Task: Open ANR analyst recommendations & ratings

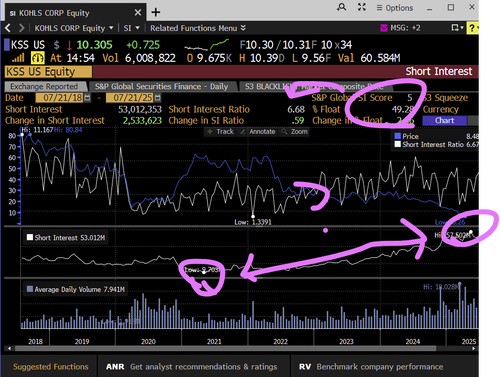Action: [x=192, y=367]
